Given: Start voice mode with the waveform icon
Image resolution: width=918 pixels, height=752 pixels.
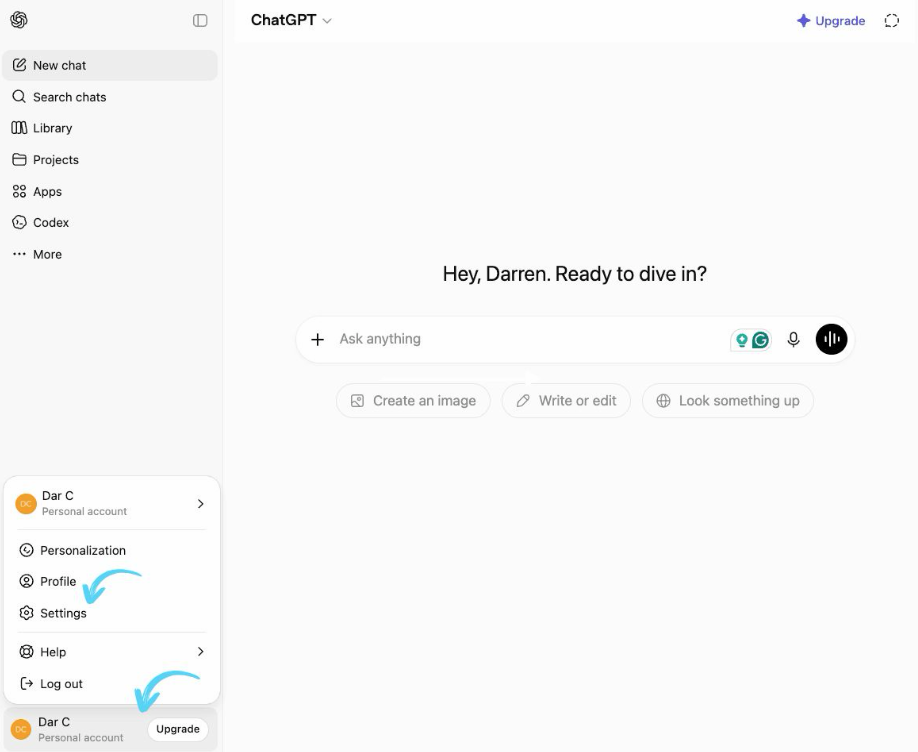Looking at the screenshot, I should [831, 339].
